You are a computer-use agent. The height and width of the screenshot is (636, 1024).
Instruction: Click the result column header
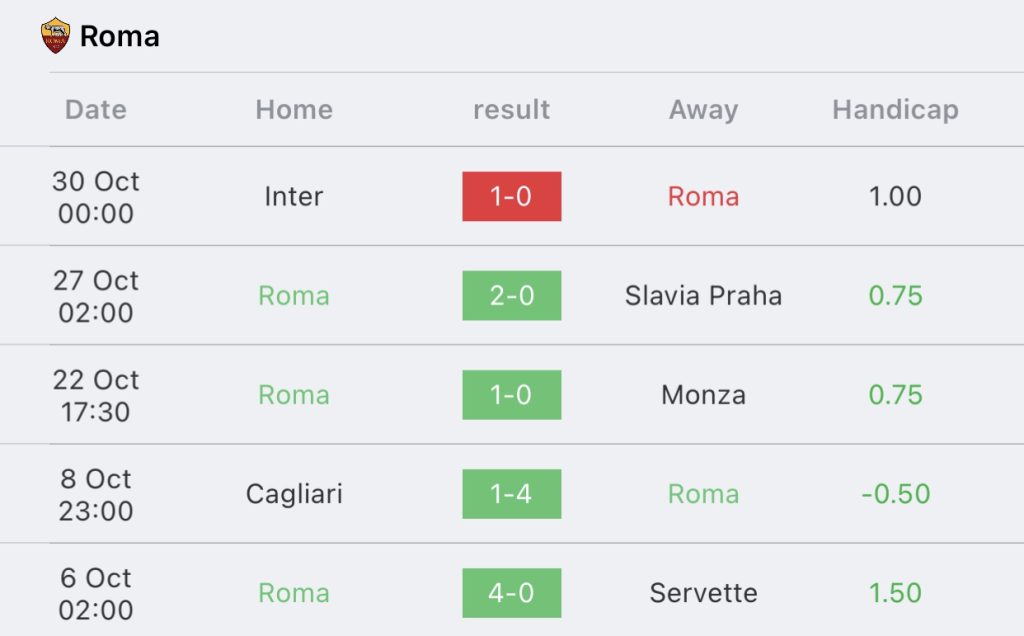(x=511, y=109)
